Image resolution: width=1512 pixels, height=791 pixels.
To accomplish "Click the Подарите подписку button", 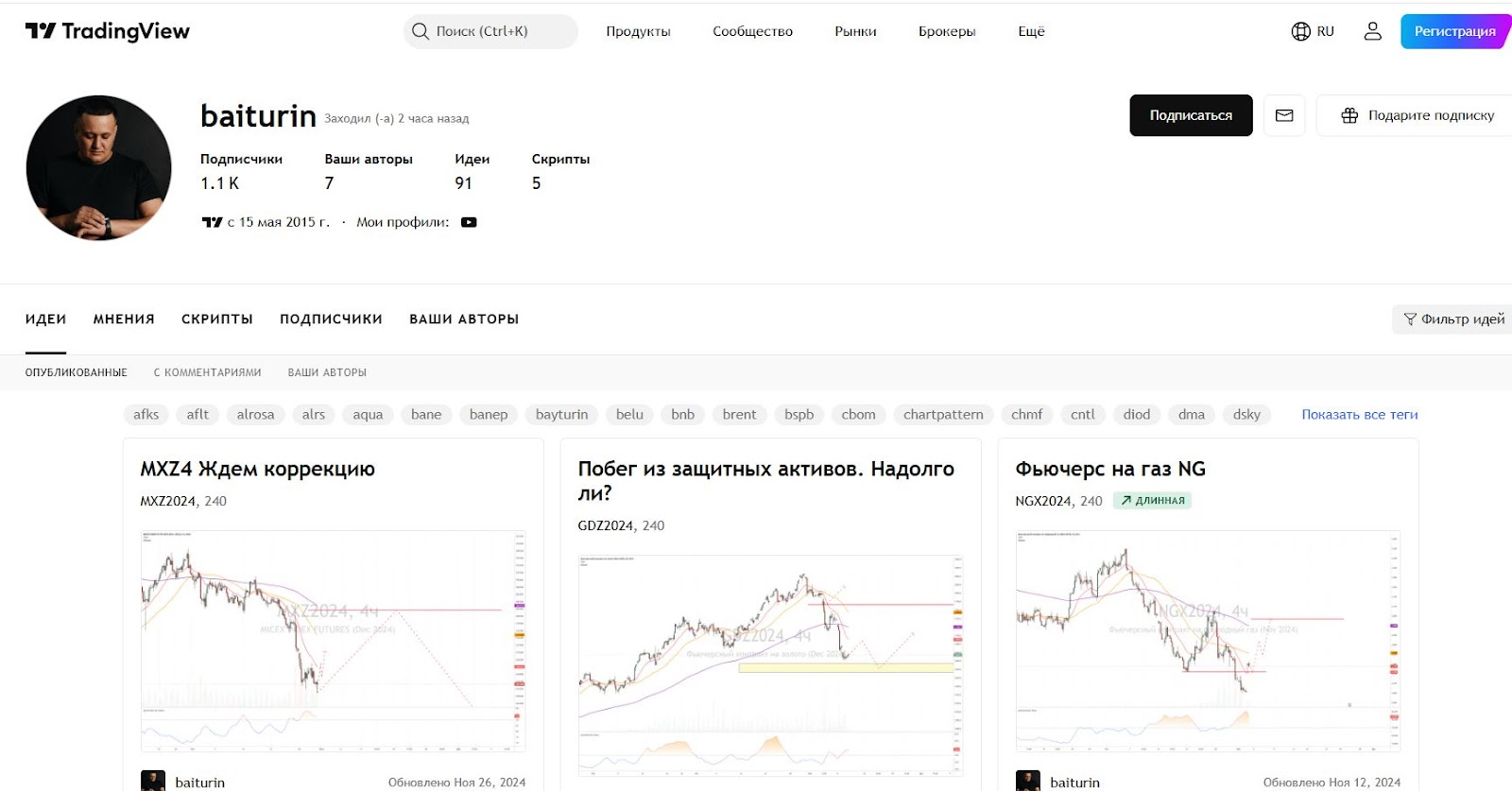I will (1415, 115).
